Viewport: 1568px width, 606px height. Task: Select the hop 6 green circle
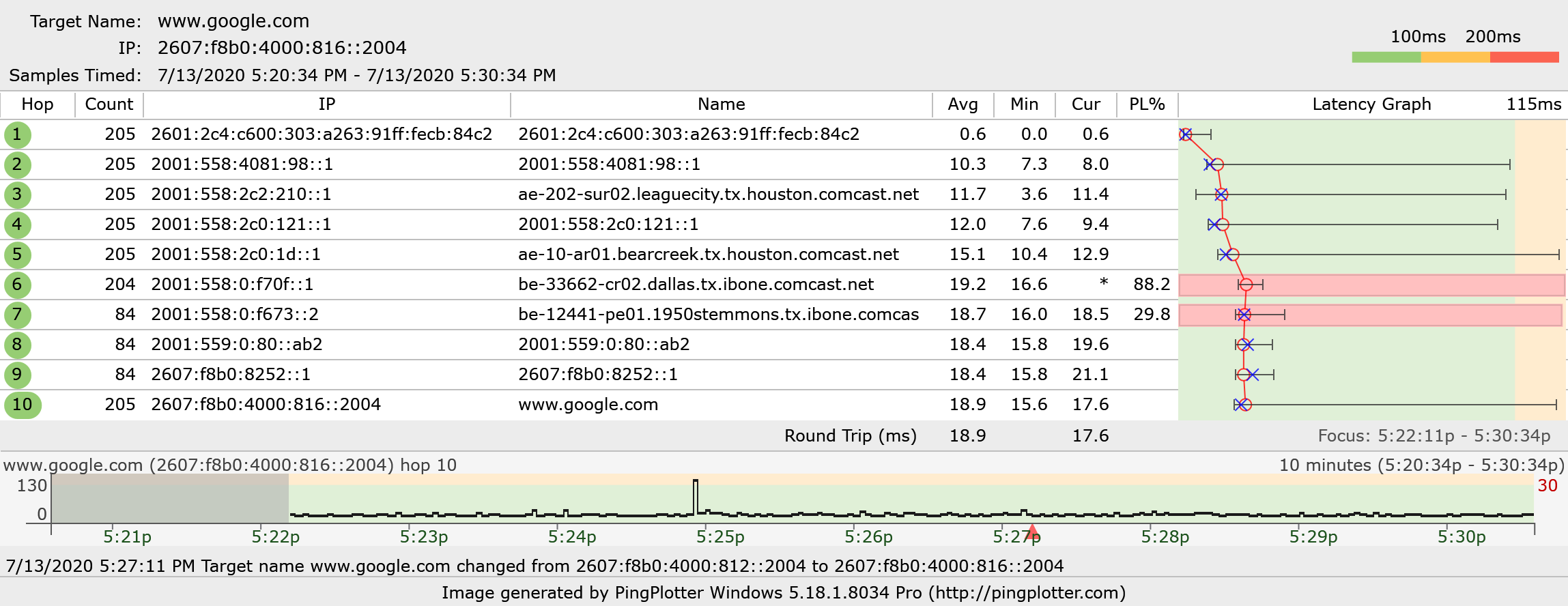(17, 285)
